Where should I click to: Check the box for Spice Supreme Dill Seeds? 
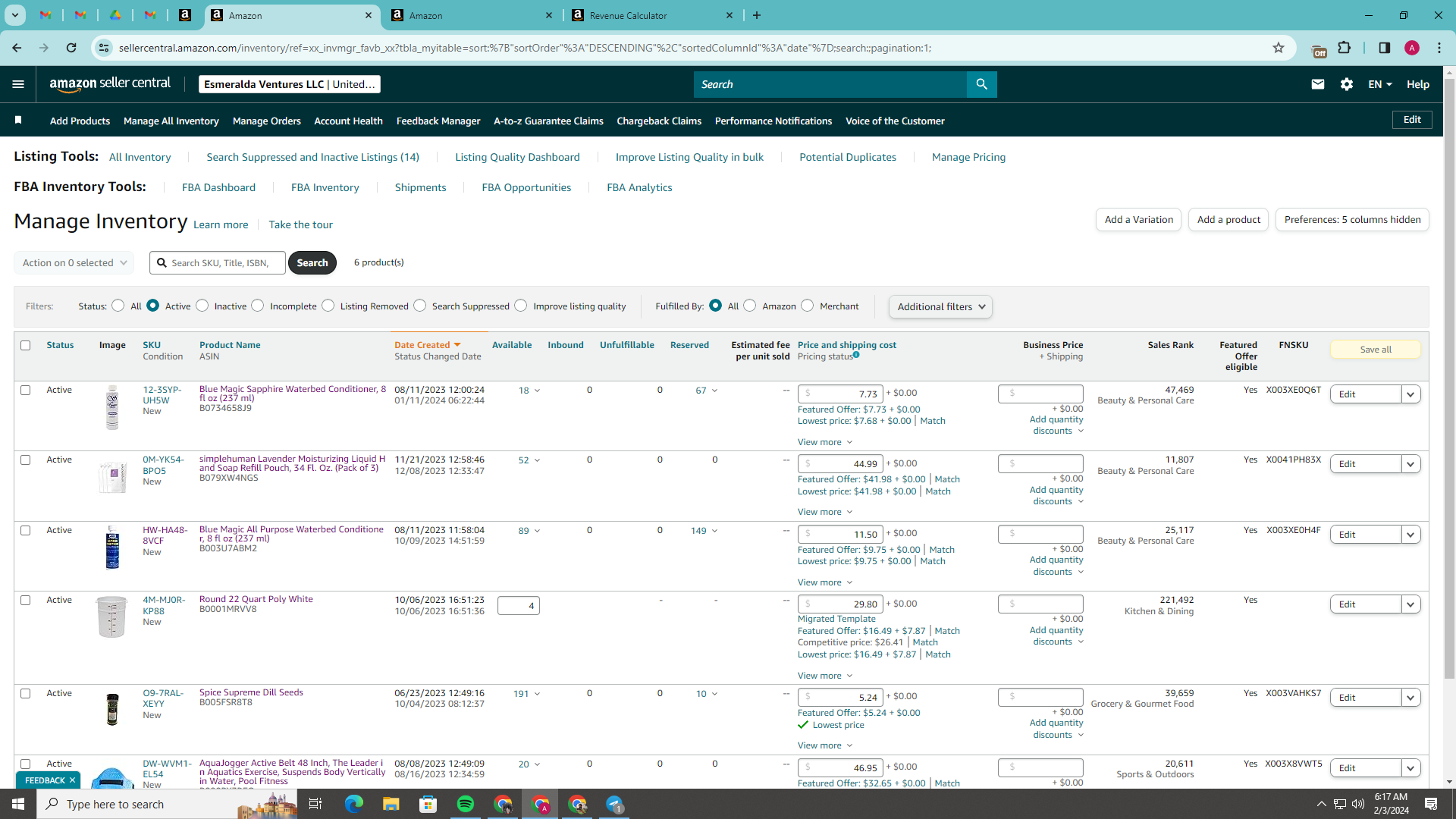click(25, 693)
